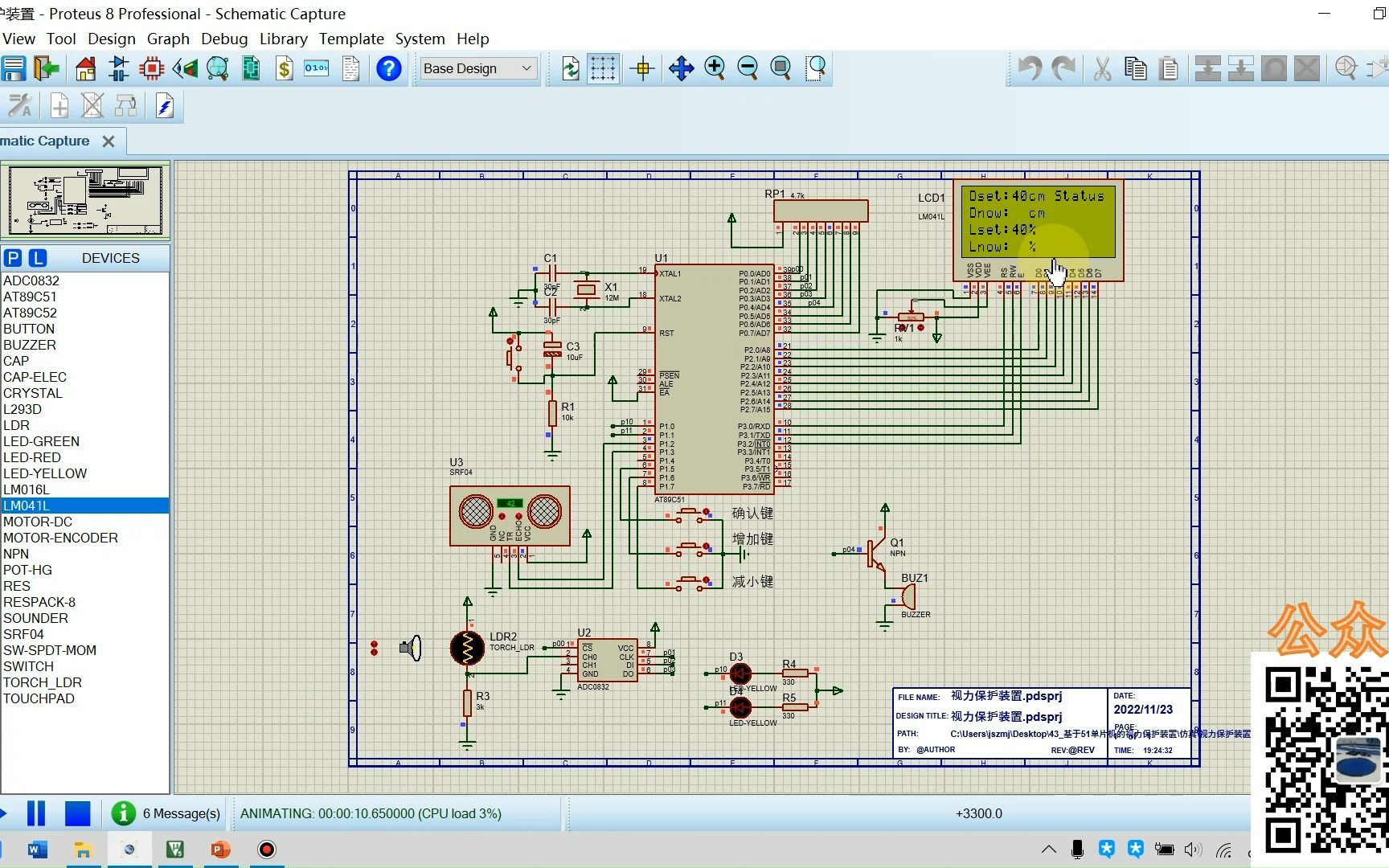Click the sheet hierarchy navigation icon

125,105
